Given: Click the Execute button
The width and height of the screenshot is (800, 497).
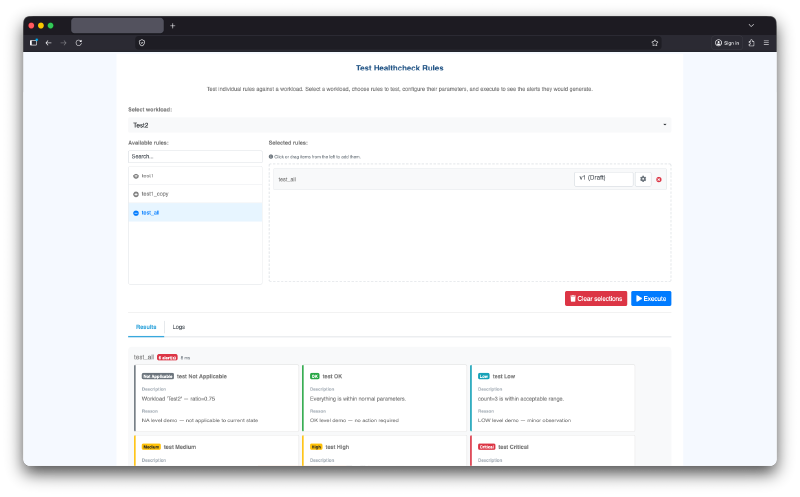Looking at the screenshot, I should pyautogui.click(x=651, y=298).
